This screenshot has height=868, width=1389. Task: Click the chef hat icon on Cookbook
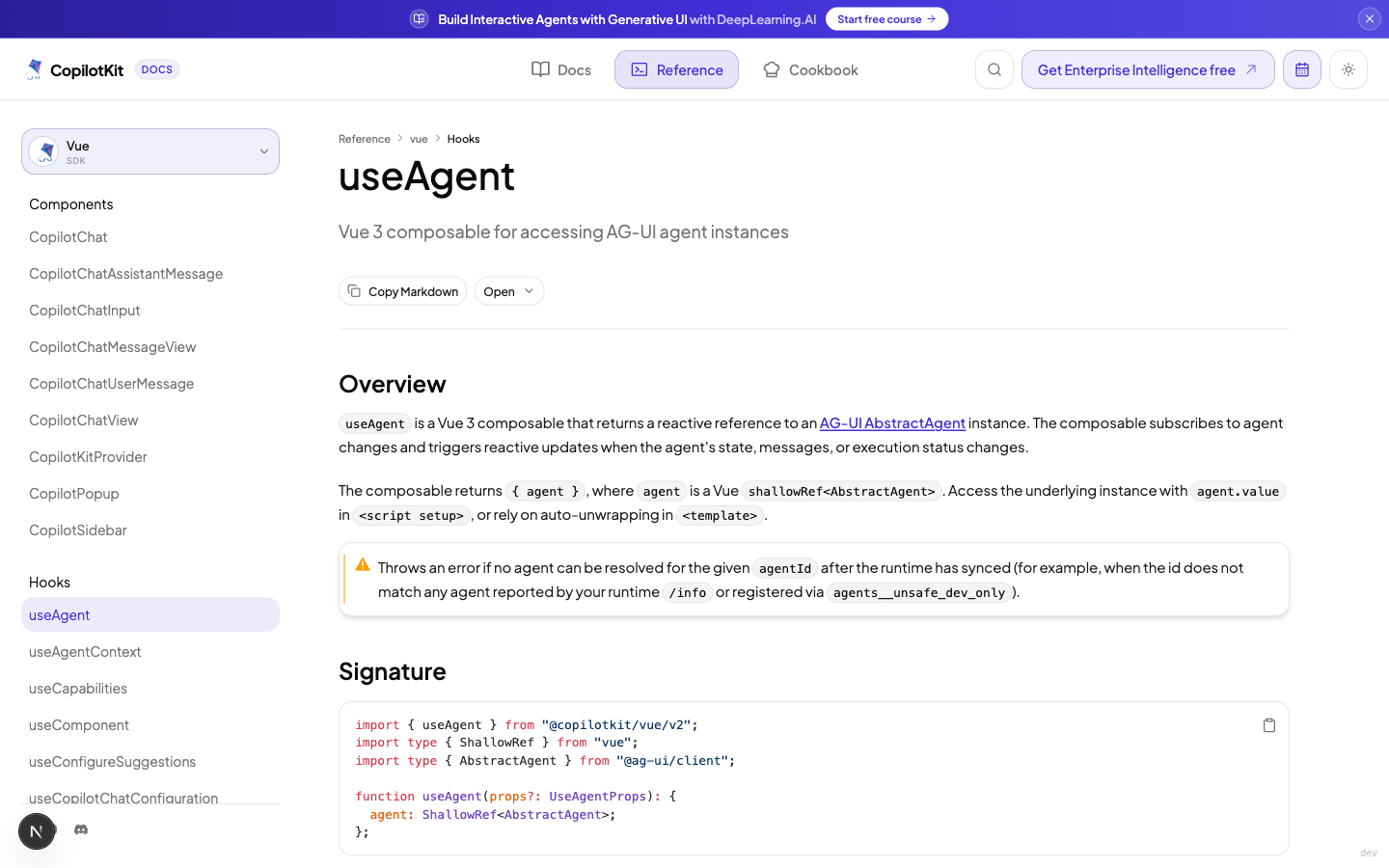pos(772,69)
